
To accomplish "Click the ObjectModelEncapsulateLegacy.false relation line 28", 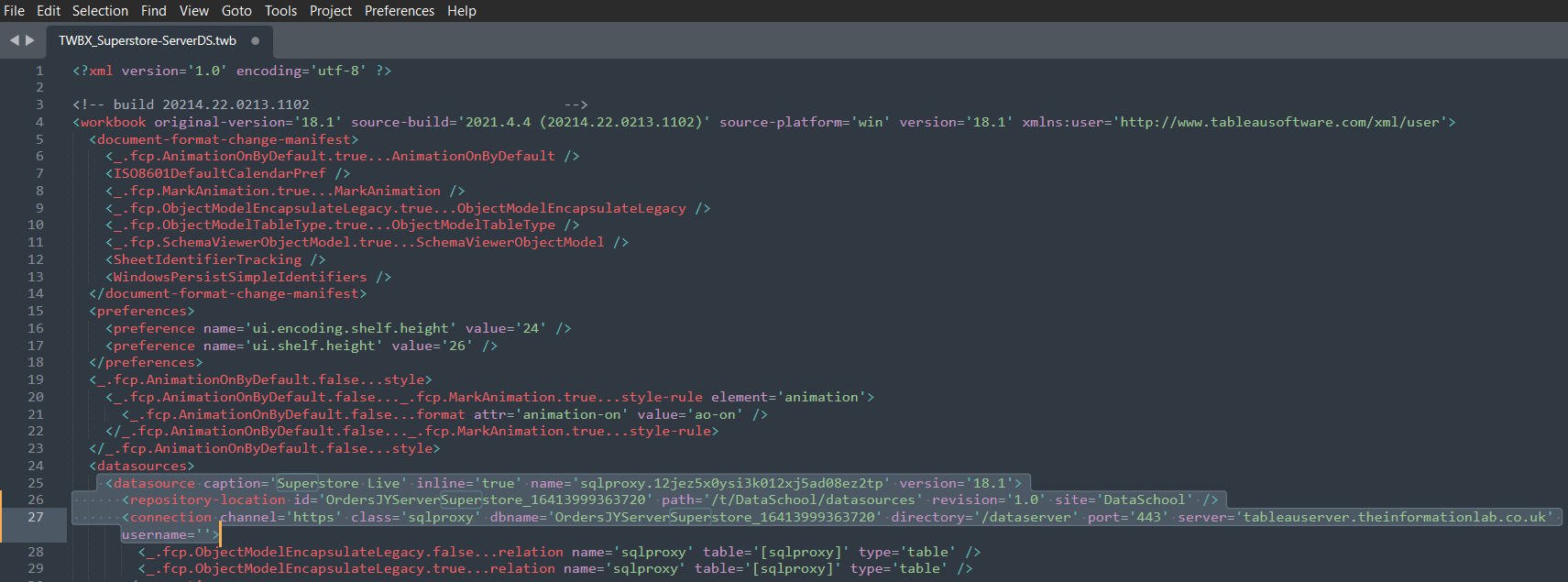I will click(x=559, y=552).
